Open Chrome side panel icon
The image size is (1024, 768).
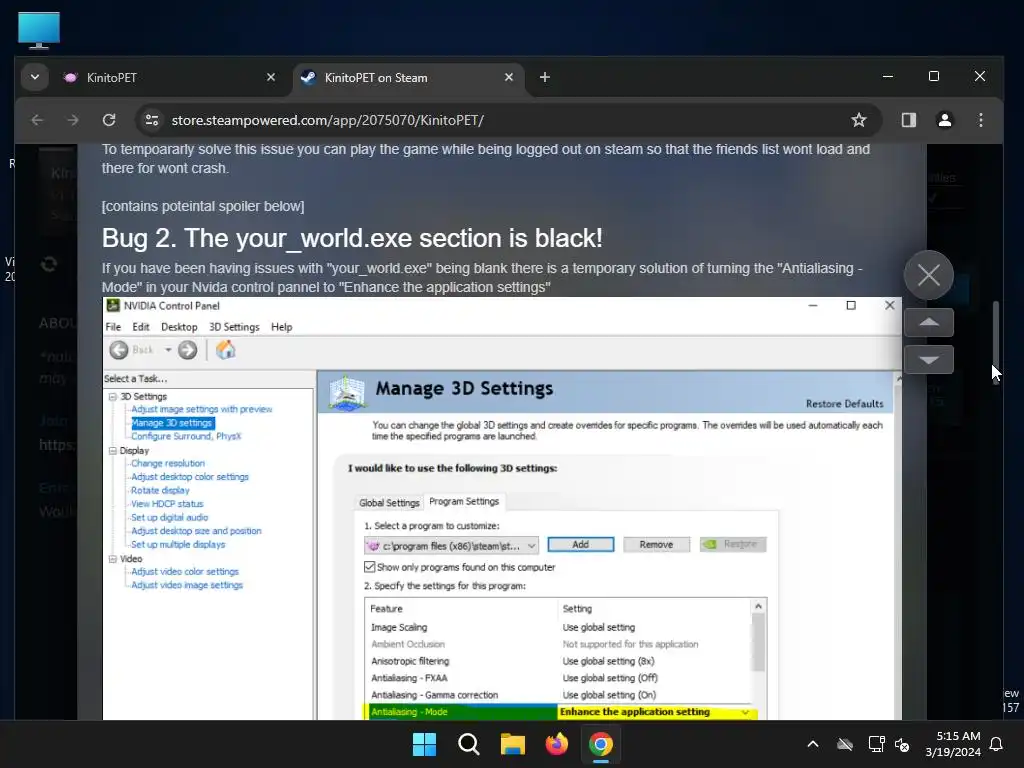click(x=908, y=120)
